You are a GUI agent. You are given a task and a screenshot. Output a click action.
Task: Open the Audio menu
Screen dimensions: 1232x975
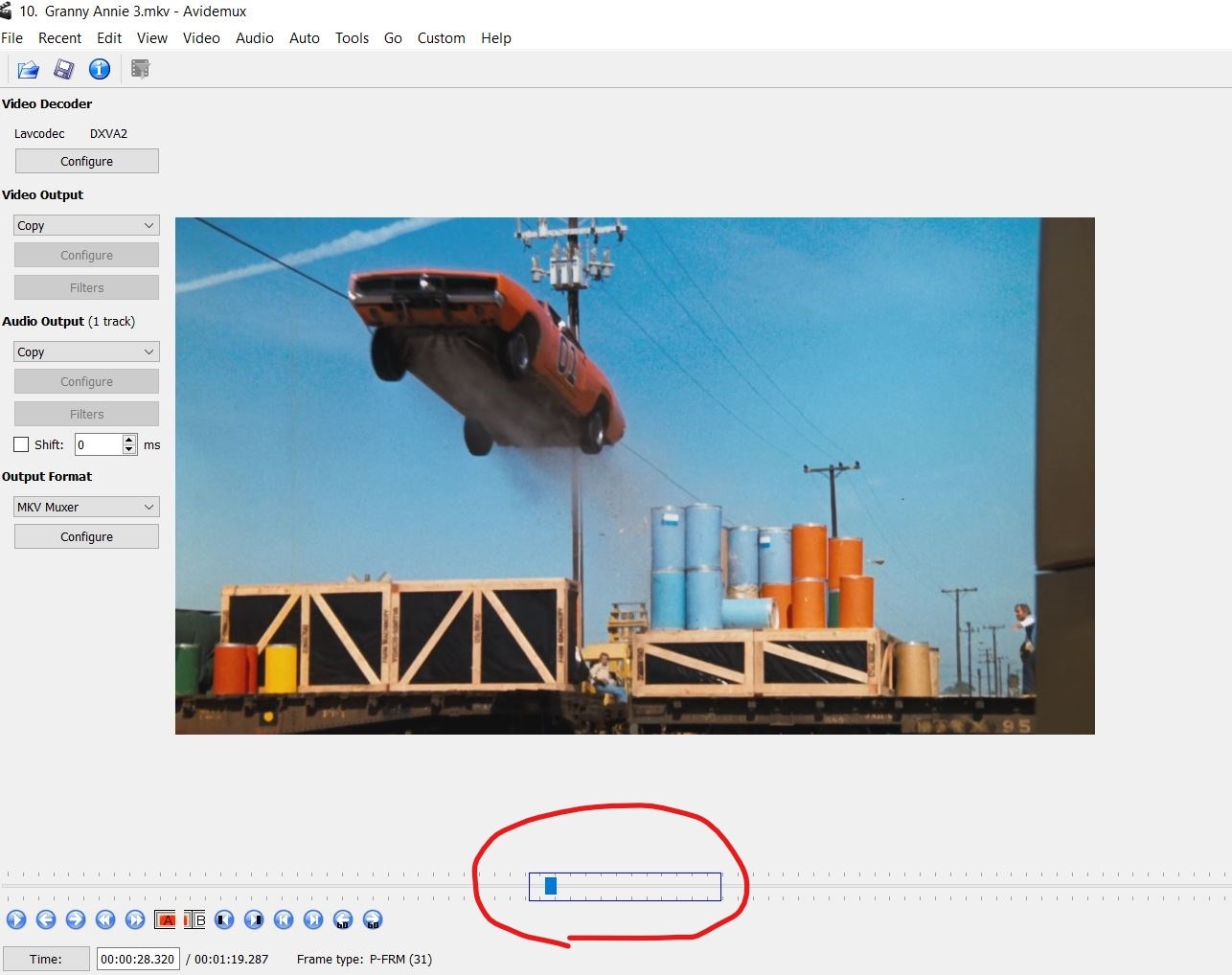[x=255, y=38]
